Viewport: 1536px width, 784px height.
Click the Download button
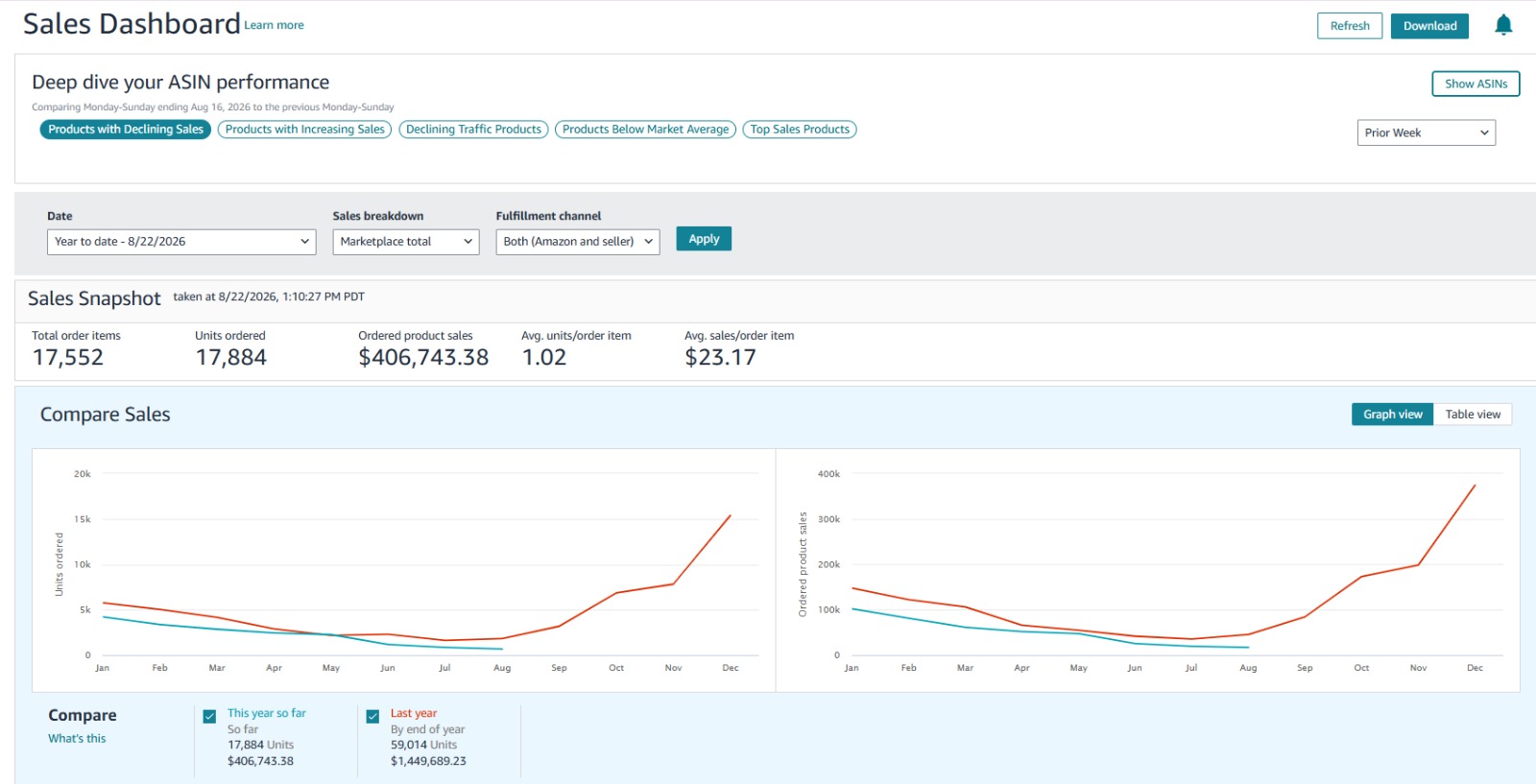[x=1429, y=26]
